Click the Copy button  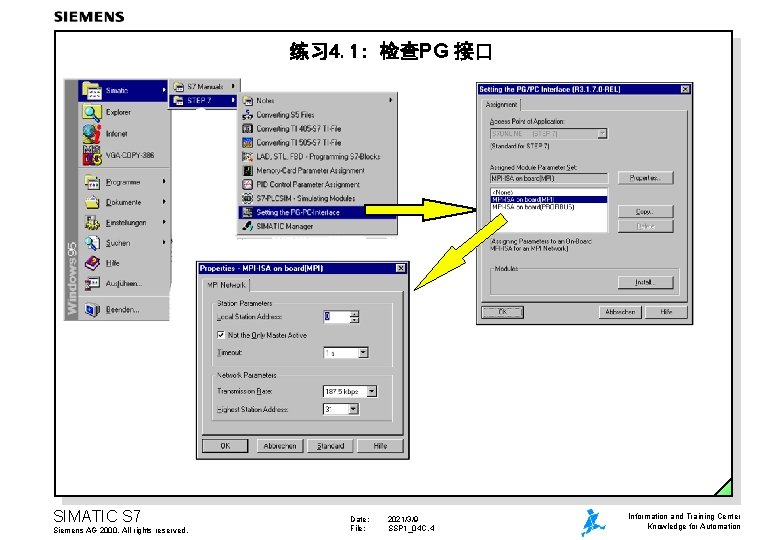pyautogui.click(x=645, y=212)
